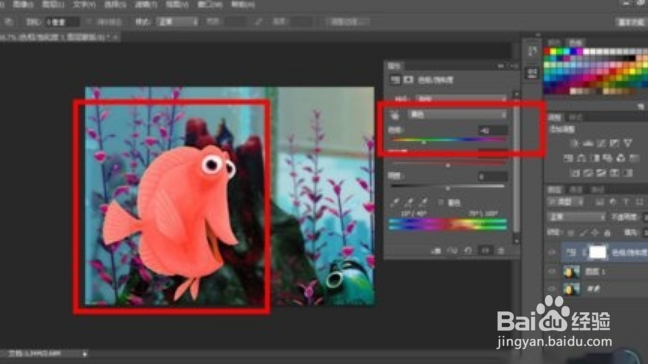The width and height of the screenshot is (648, 364).
Task: Select the hue/saturation adjustment icon in Properties
Action: [395, 80]
